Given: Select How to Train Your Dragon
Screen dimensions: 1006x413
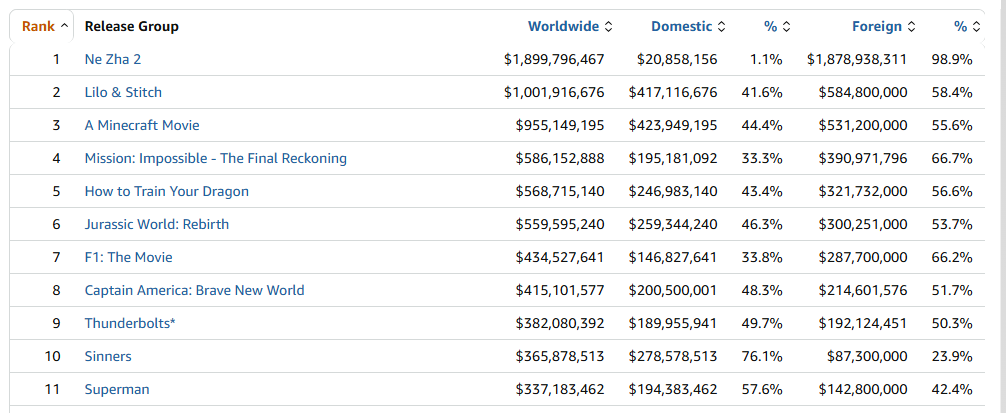Looking at the screenshot, I should pos(166,191).
